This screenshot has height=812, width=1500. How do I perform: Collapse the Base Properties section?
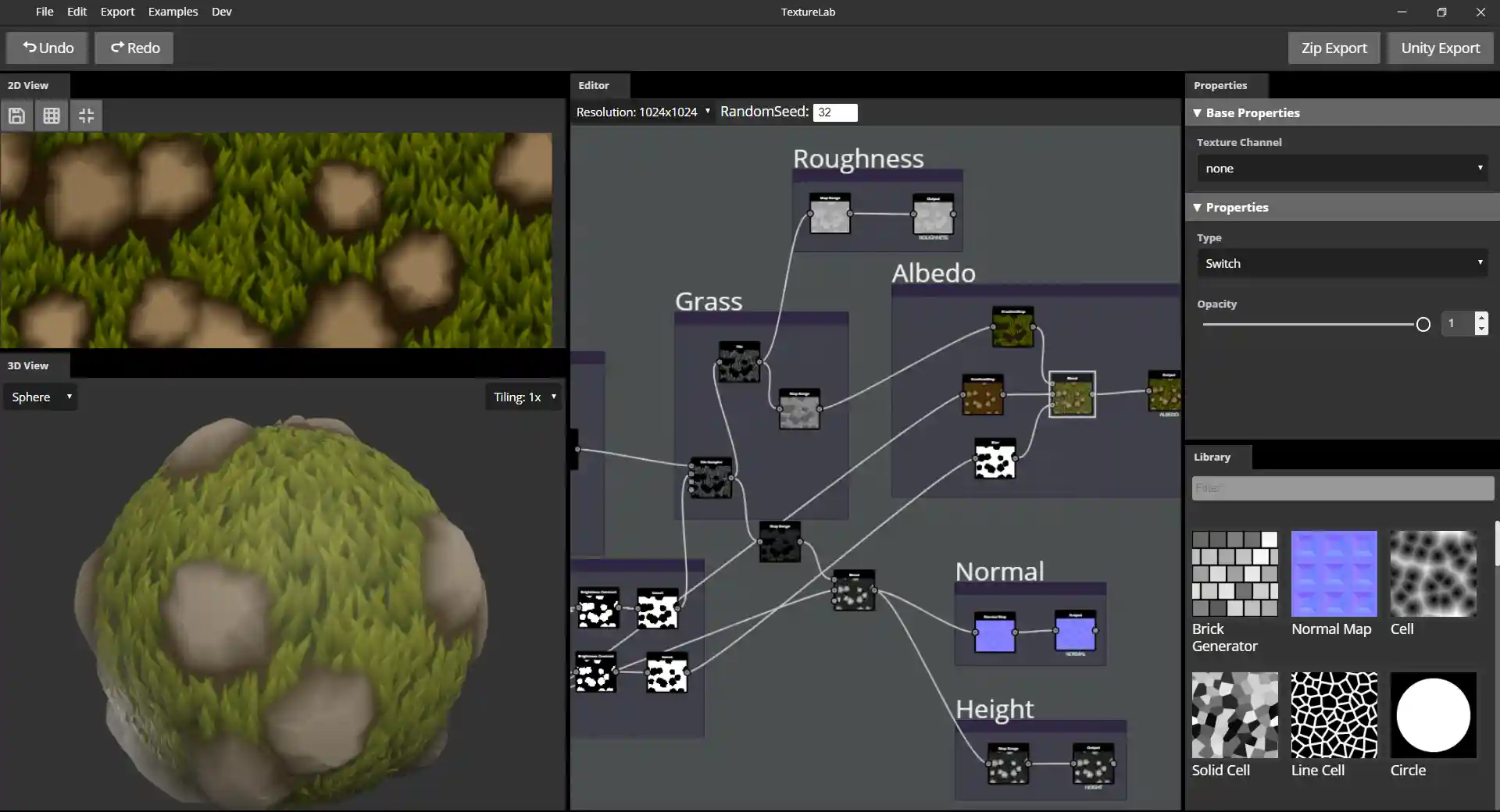1342,112
